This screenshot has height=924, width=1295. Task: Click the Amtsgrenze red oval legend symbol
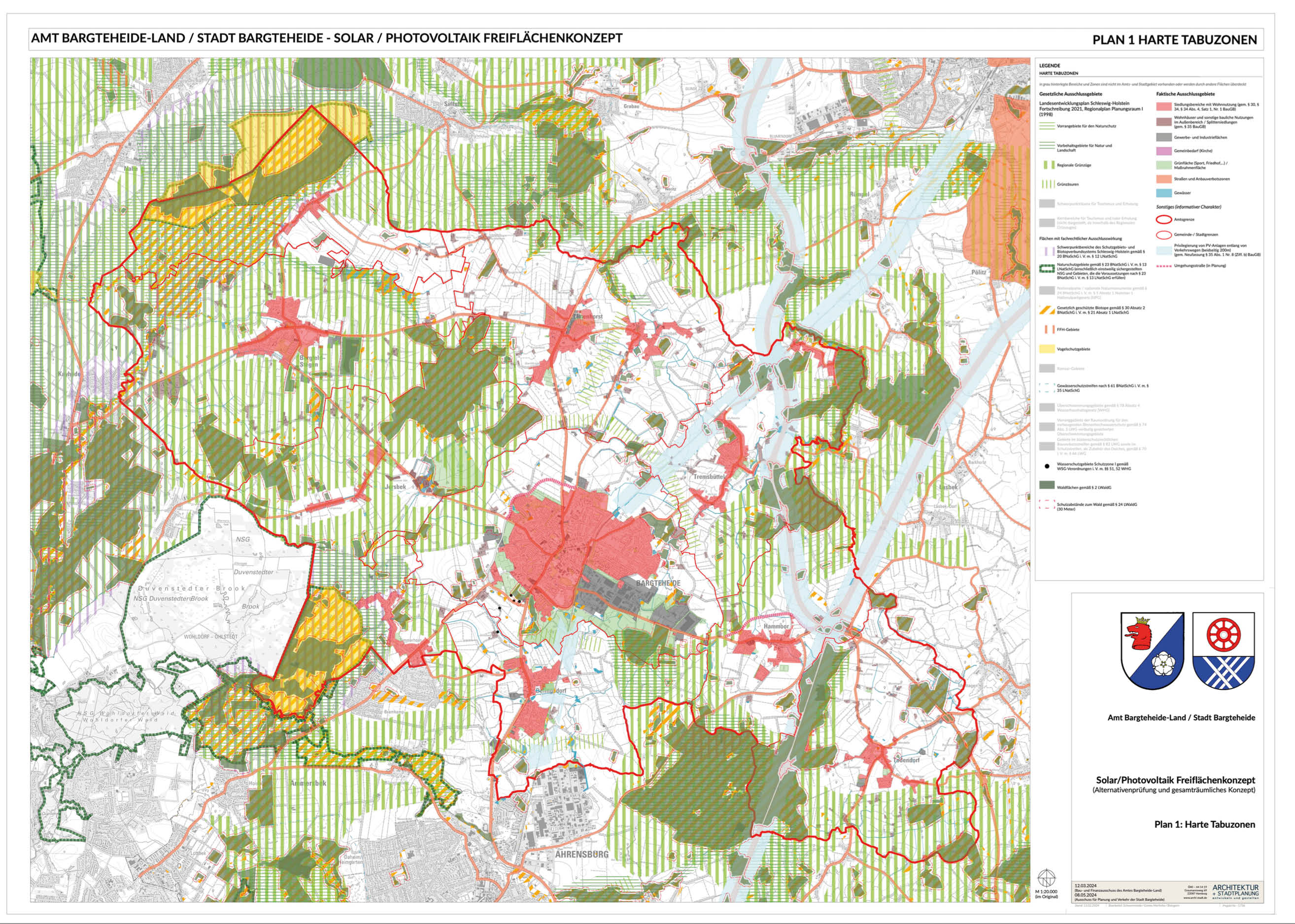[x=1163, y=219]
